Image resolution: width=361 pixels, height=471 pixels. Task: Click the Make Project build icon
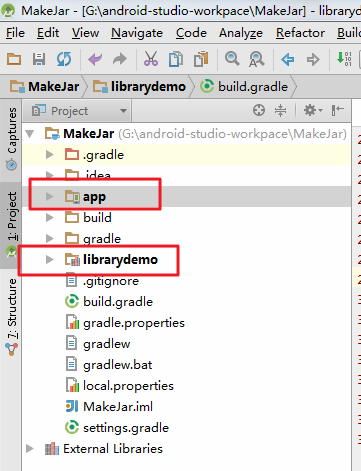click(344, 59)
